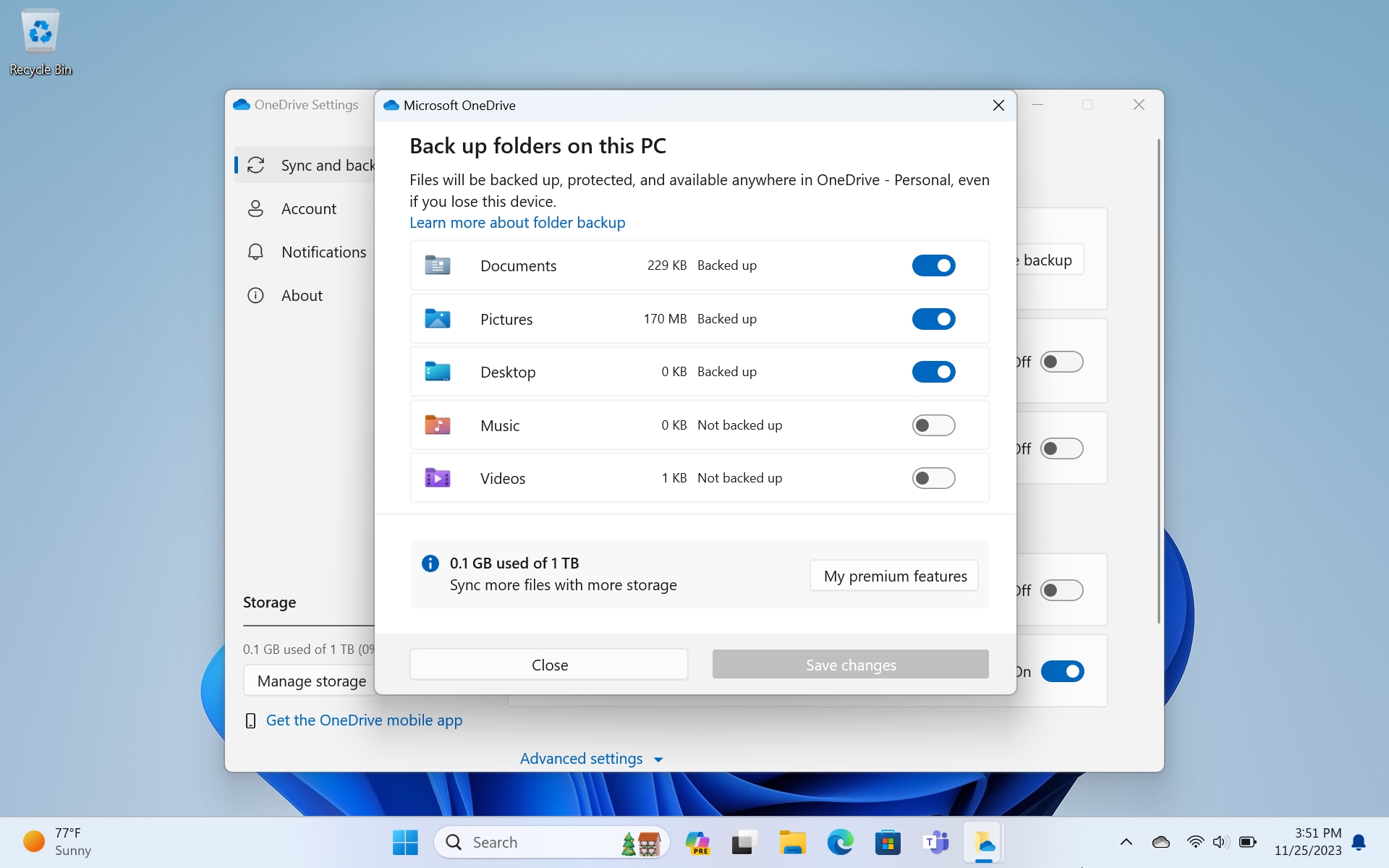Click the Pictures folder icon

pos(437,319)
